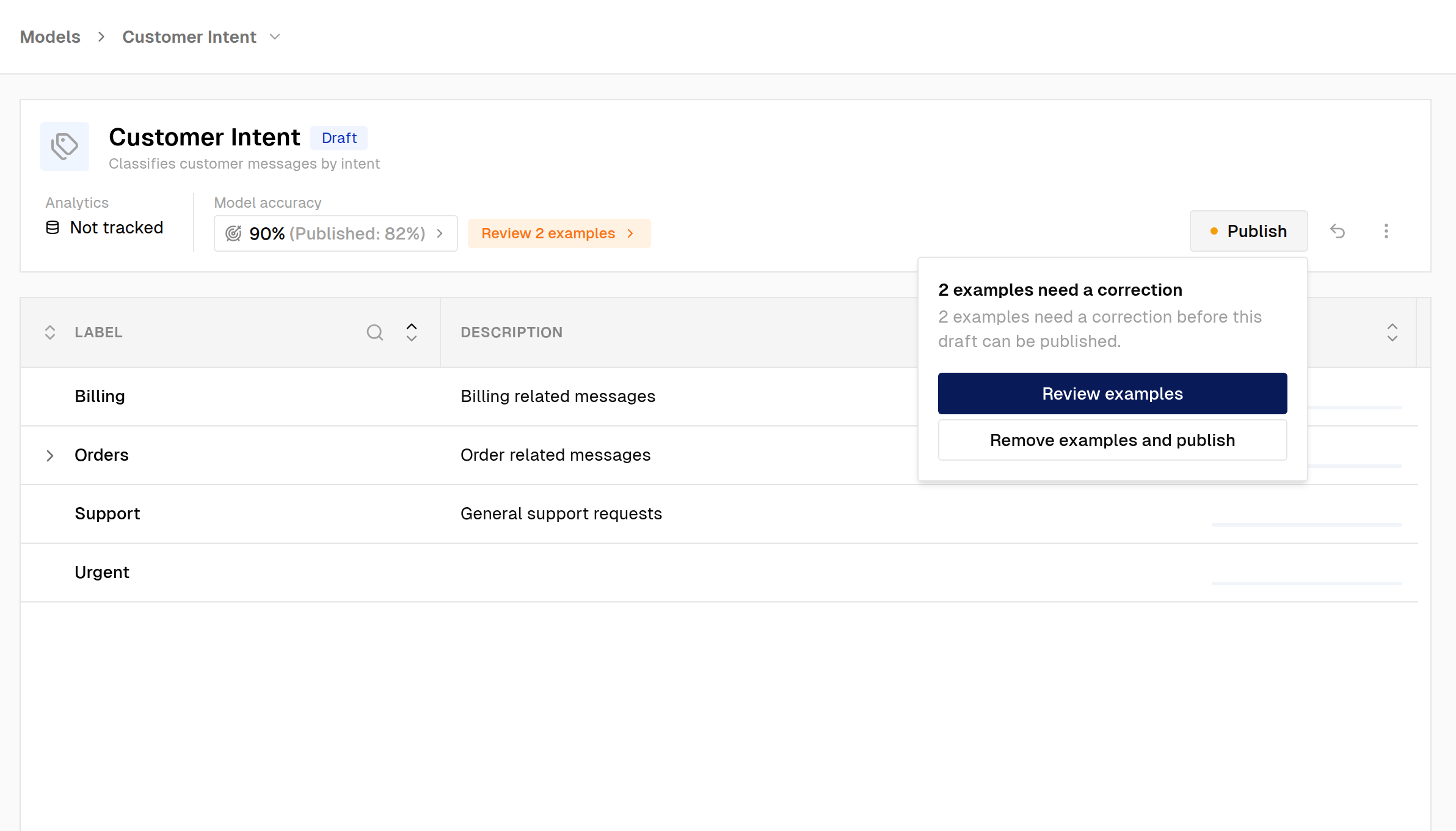Sort using arrows right of the search icon

[412, 332]
